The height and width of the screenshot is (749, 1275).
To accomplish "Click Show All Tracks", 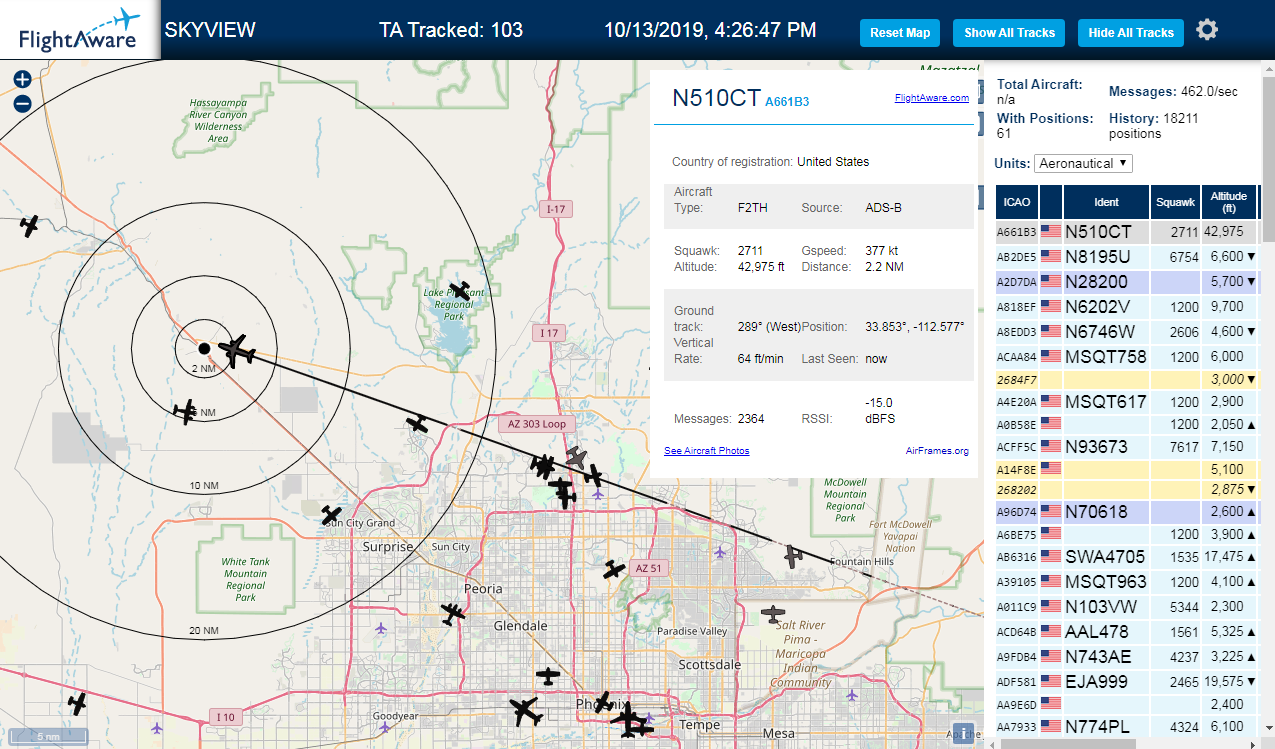I will pos(1009,32).
